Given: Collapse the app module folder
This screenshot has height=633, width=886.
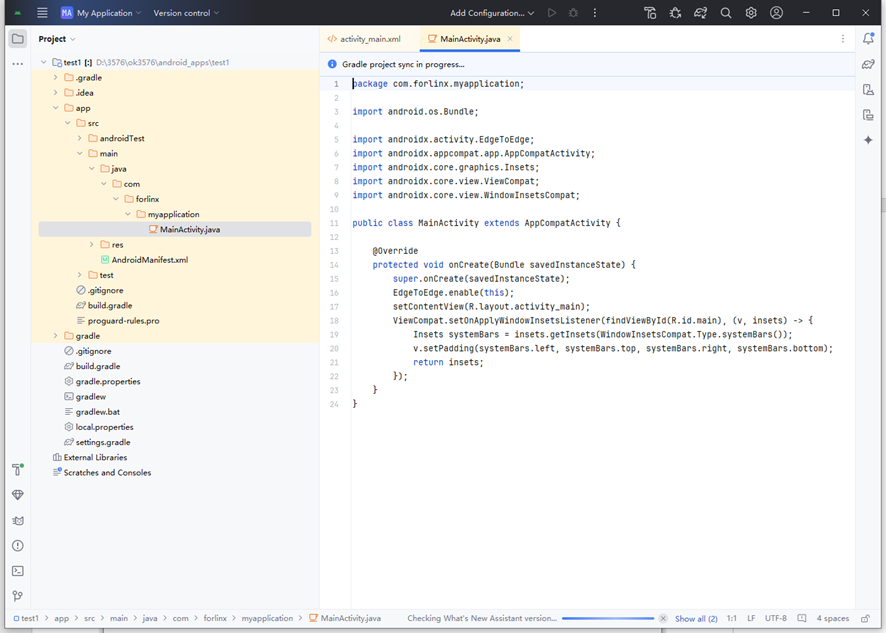Looking at the screenshot, I should tap(55, 108).
